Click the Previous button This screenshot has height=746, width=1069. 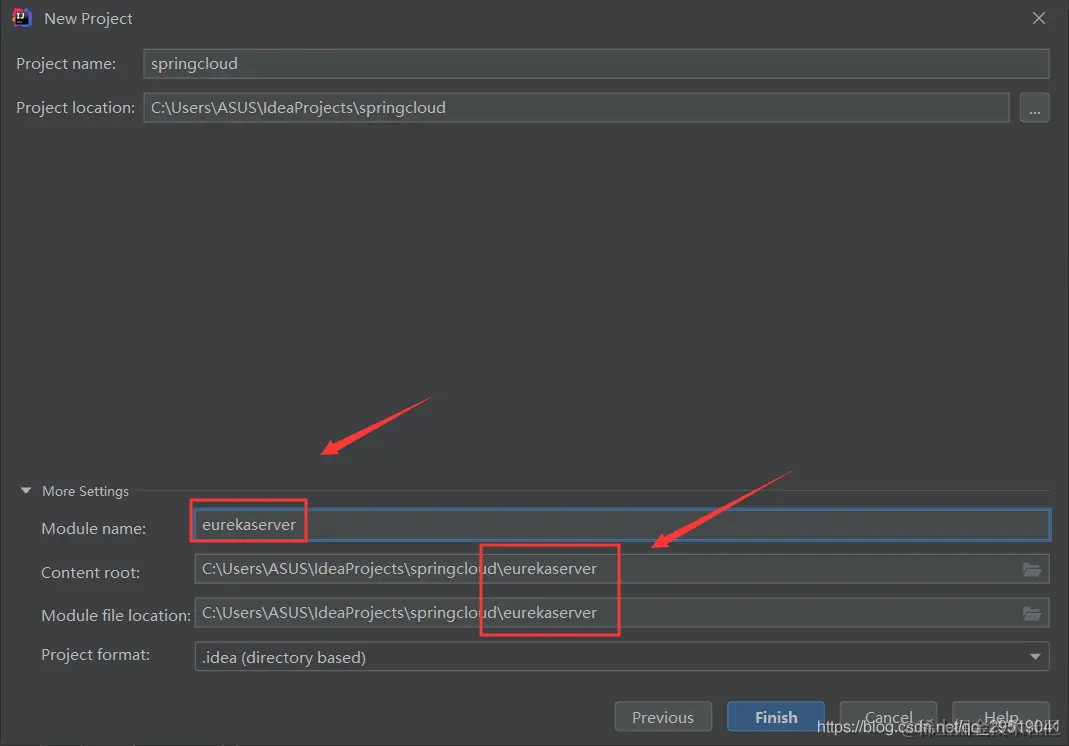coord(663,717)
